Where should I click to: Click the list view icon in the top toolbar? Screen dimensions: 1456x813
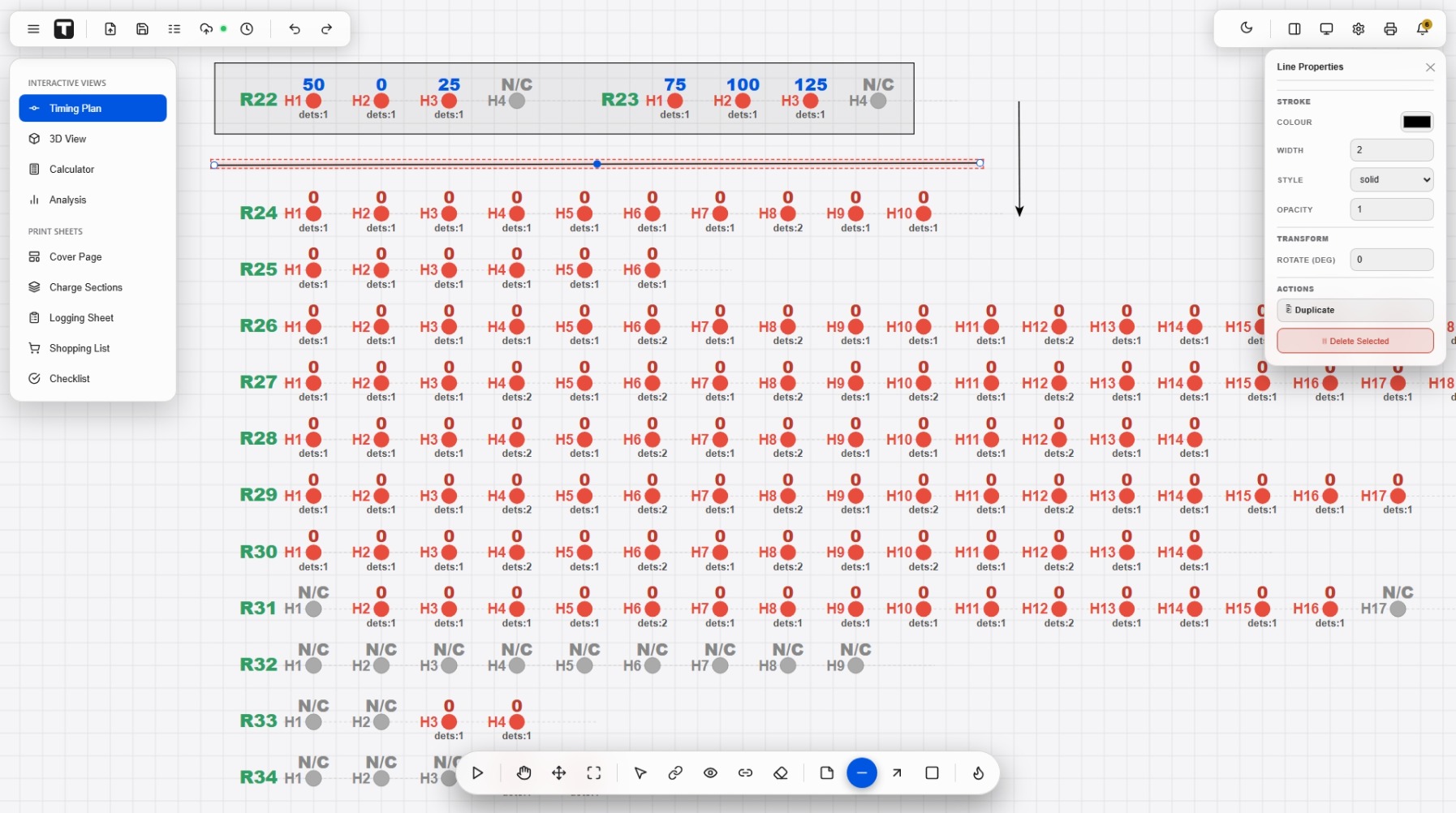pyautogui.click(x=174, y=29)
